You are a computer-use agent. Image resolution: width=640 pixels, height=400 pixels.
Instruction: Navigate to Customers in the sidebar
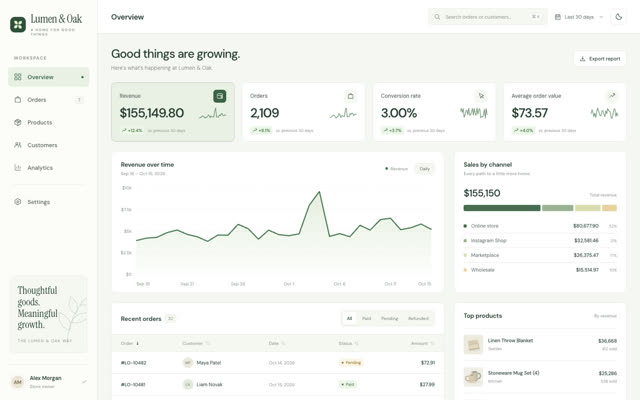click(49, 145)
